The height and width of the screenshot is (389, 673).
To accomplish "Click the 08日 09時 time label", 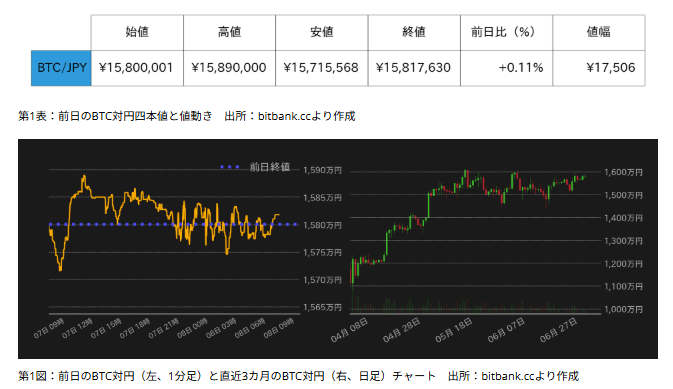I will [x=279, y=328].
